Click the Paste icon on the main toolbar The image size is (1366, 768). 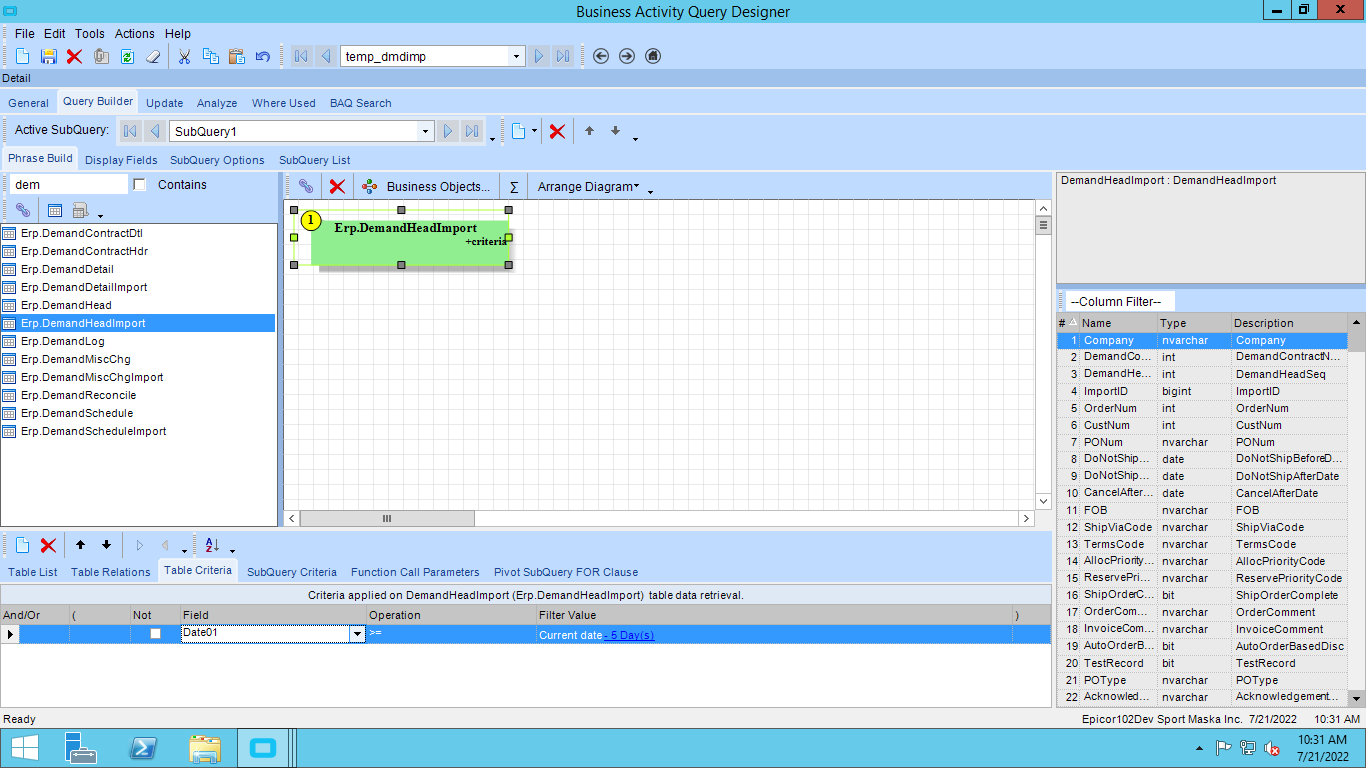pyautogui.click(x=236, y=56)
